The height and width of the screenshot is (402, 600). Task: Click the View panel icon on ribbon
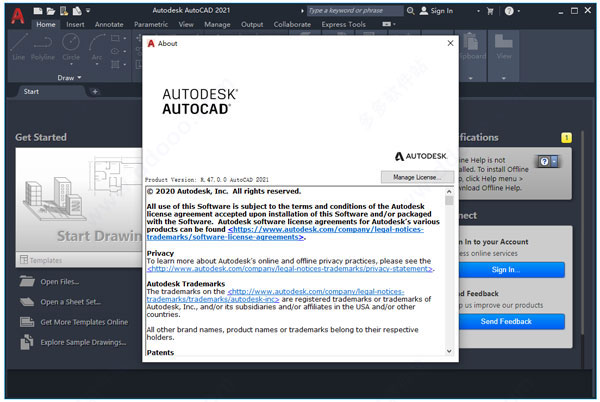(504, 41)
